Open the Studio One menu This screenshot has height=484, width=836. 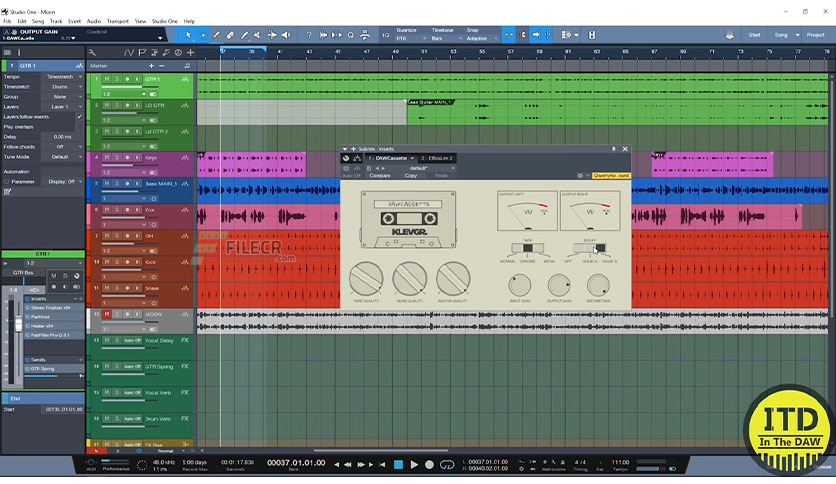(x=165, y=21)
